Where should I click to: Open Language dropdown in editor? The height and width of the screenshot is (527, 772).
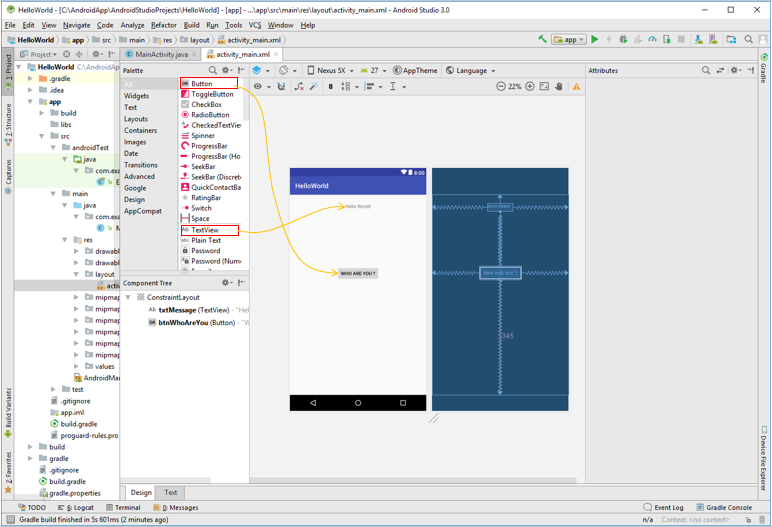point(471,70)
